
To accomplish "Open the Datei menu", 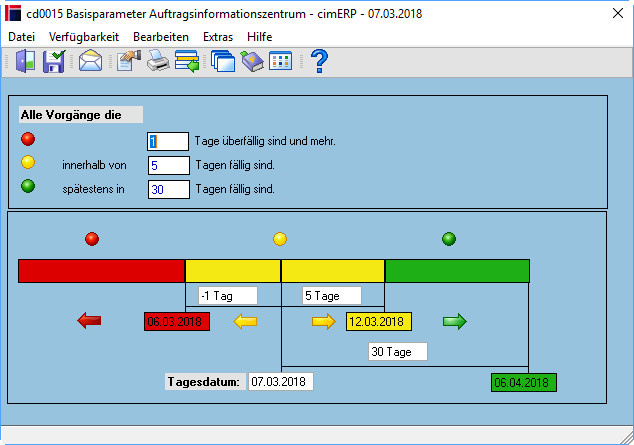I will click(x=21, y=37).
